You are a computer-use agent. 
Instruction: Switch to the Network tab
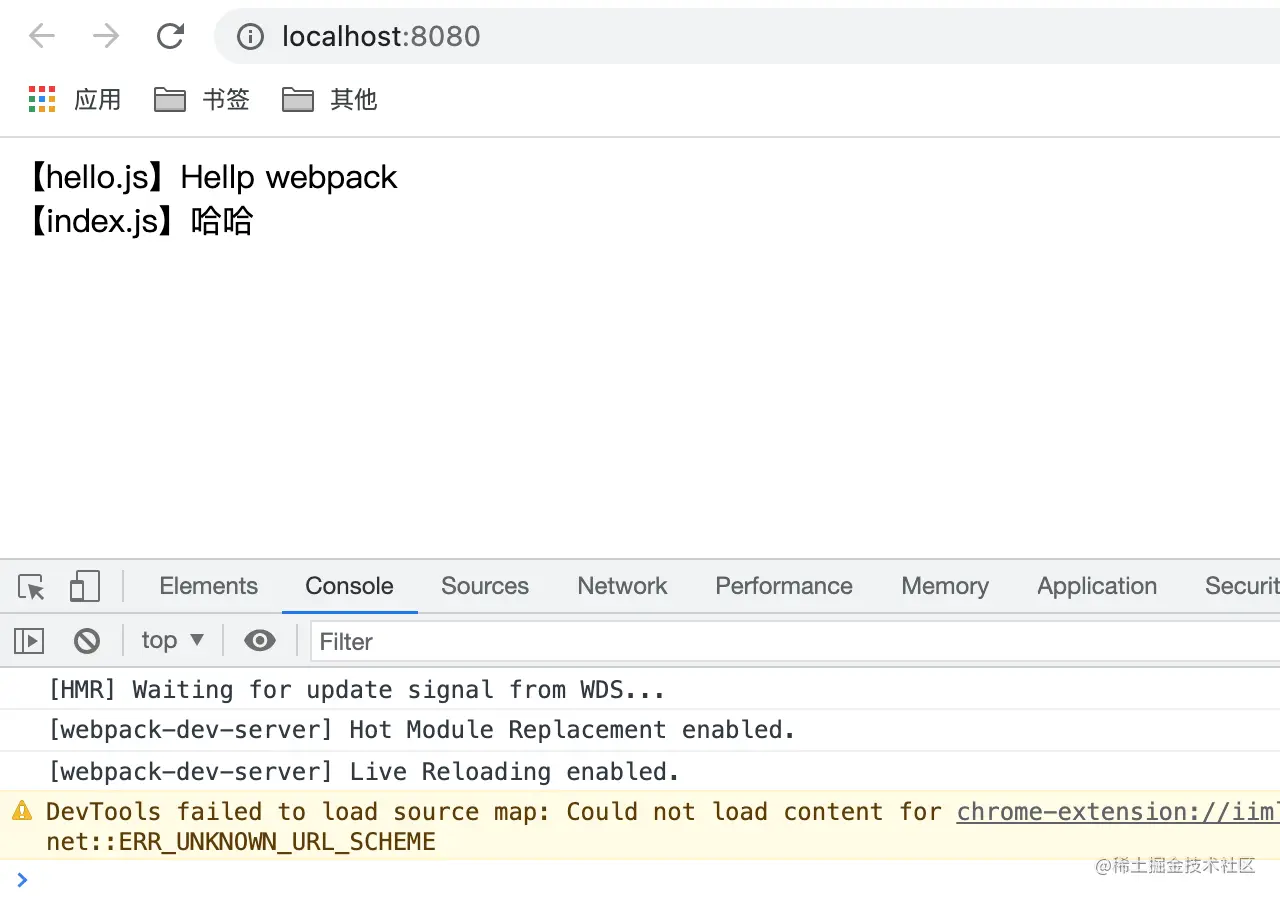pyautogui.click(x=622, y=586)
